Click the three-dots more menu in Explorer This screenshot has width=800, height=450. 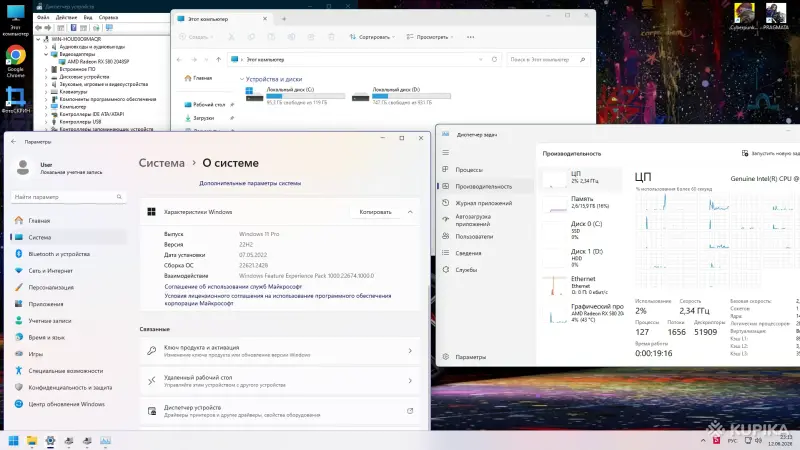click(470, 37)
